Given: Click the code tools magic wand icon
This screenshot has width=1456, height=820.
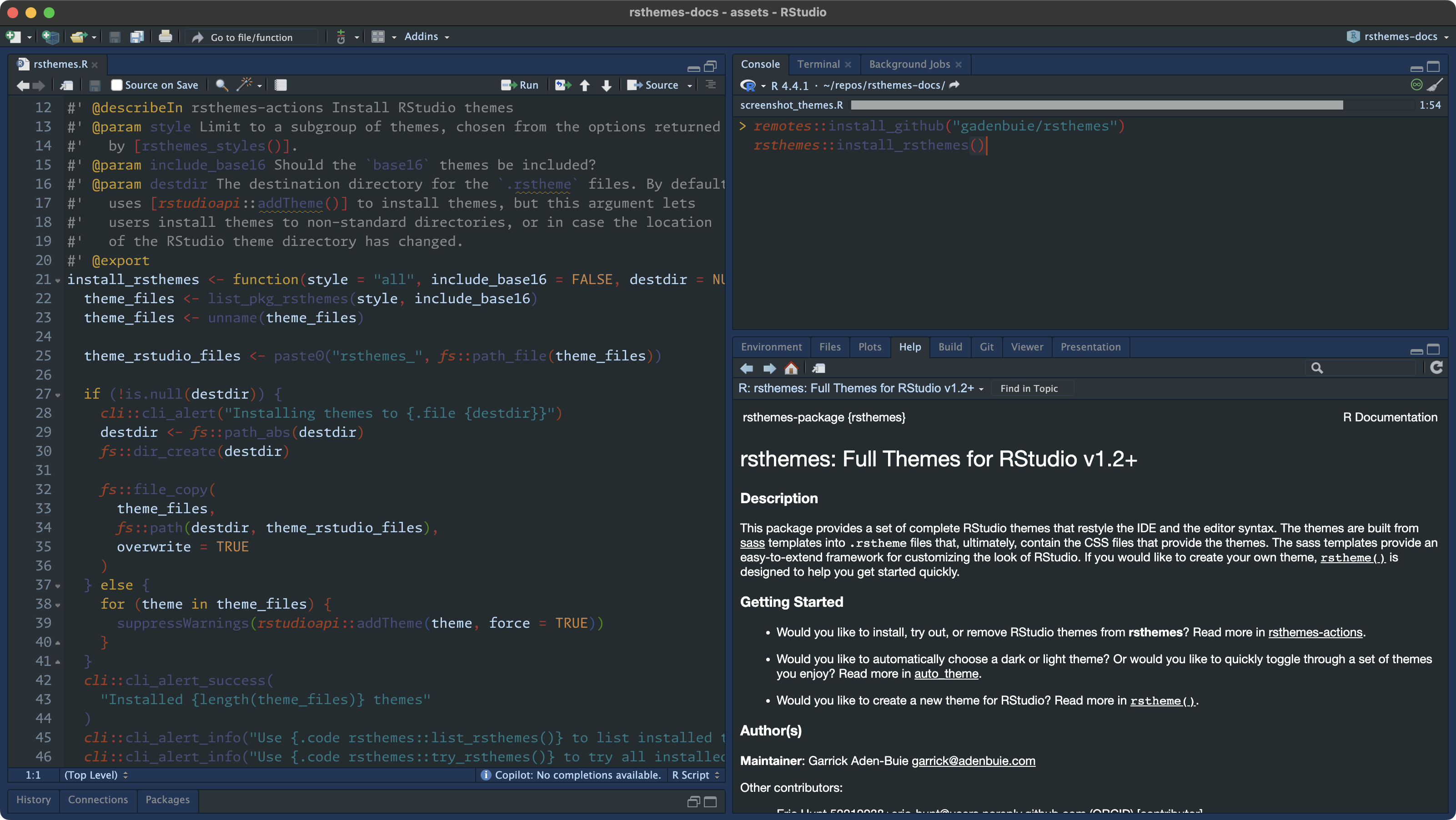Looking at the screenshot, I should tap(244, 85).
